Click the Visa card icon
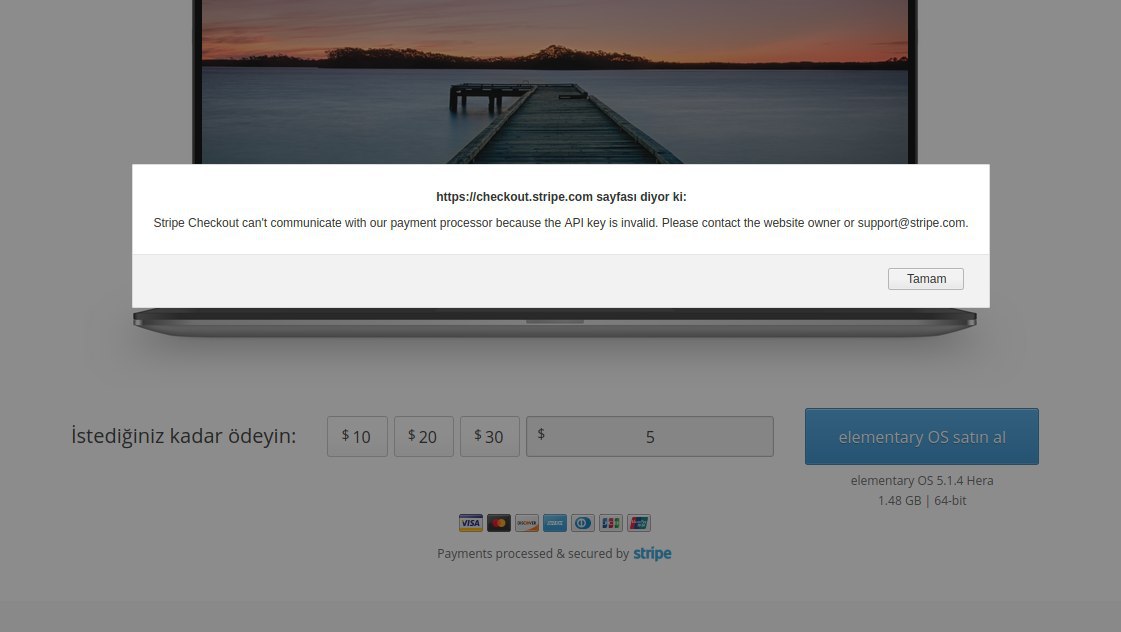This screenshot has height=632, width=1121. [470, 523]
